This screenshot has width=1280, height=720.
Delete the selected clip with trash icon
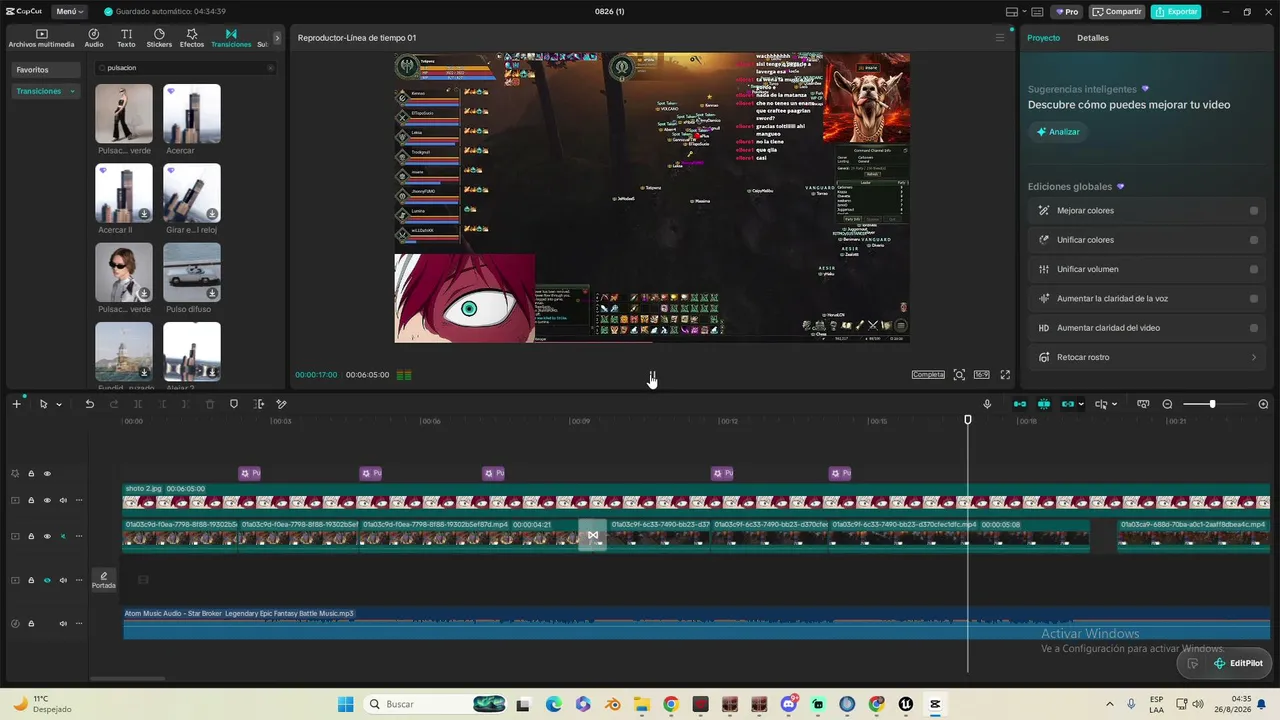tap(210, 404)
